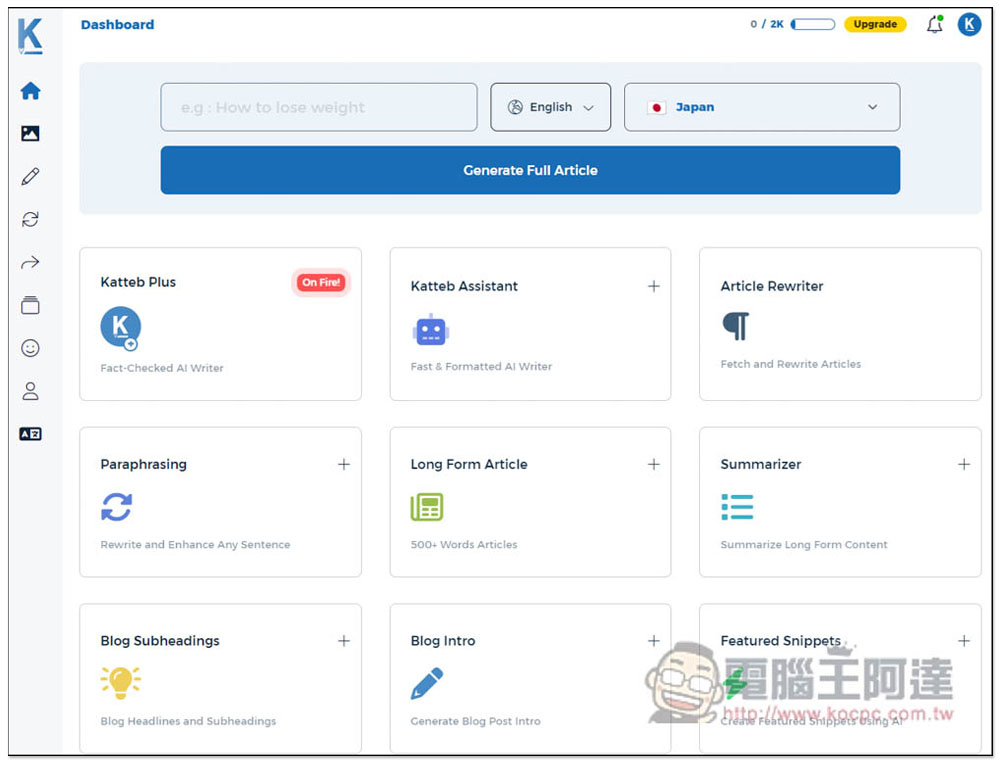Open the English language dropdown
This screenshot has width=1000, height=764.
[550, 107]
